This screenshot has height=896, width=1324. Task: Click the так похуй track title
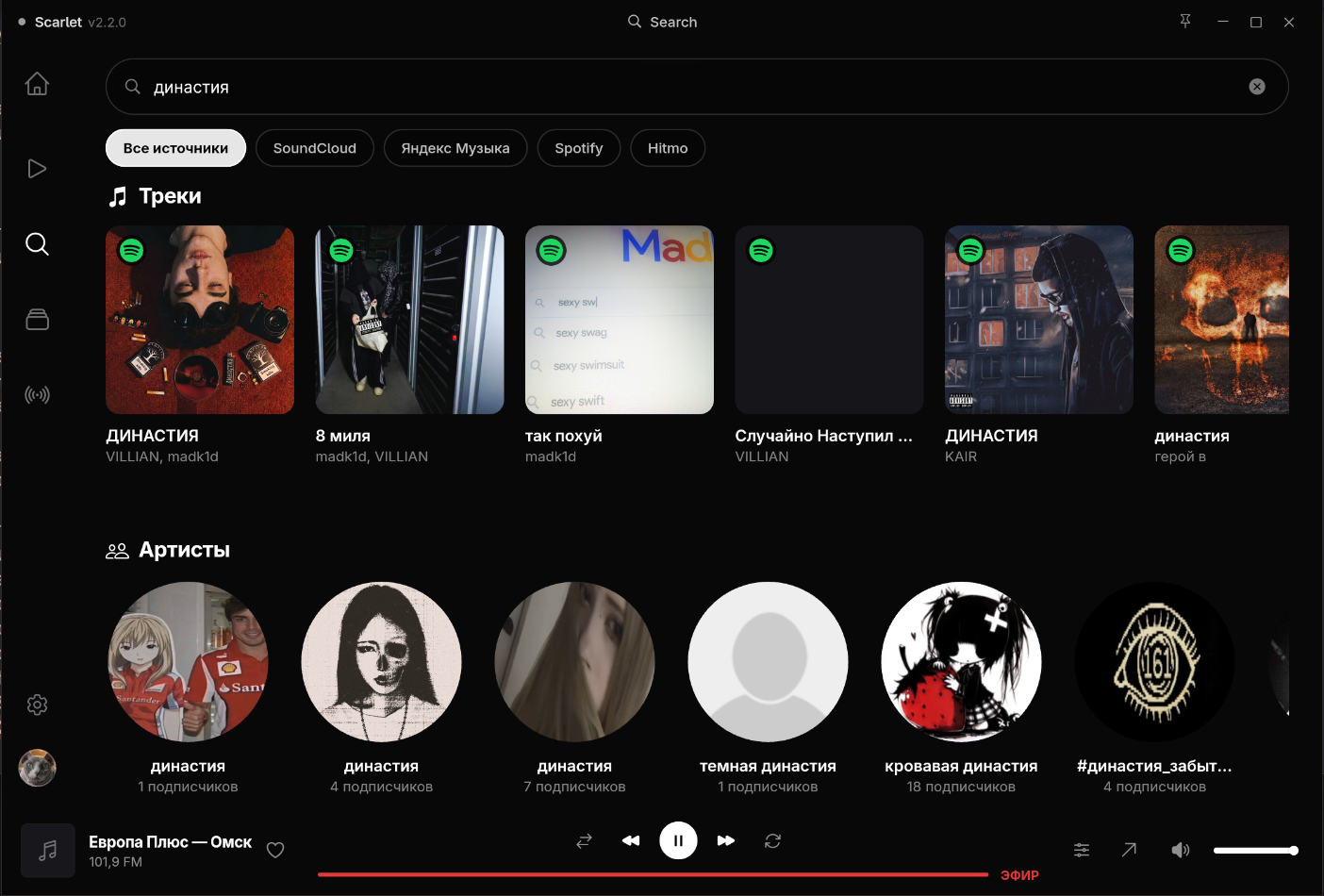click(564, 436)
